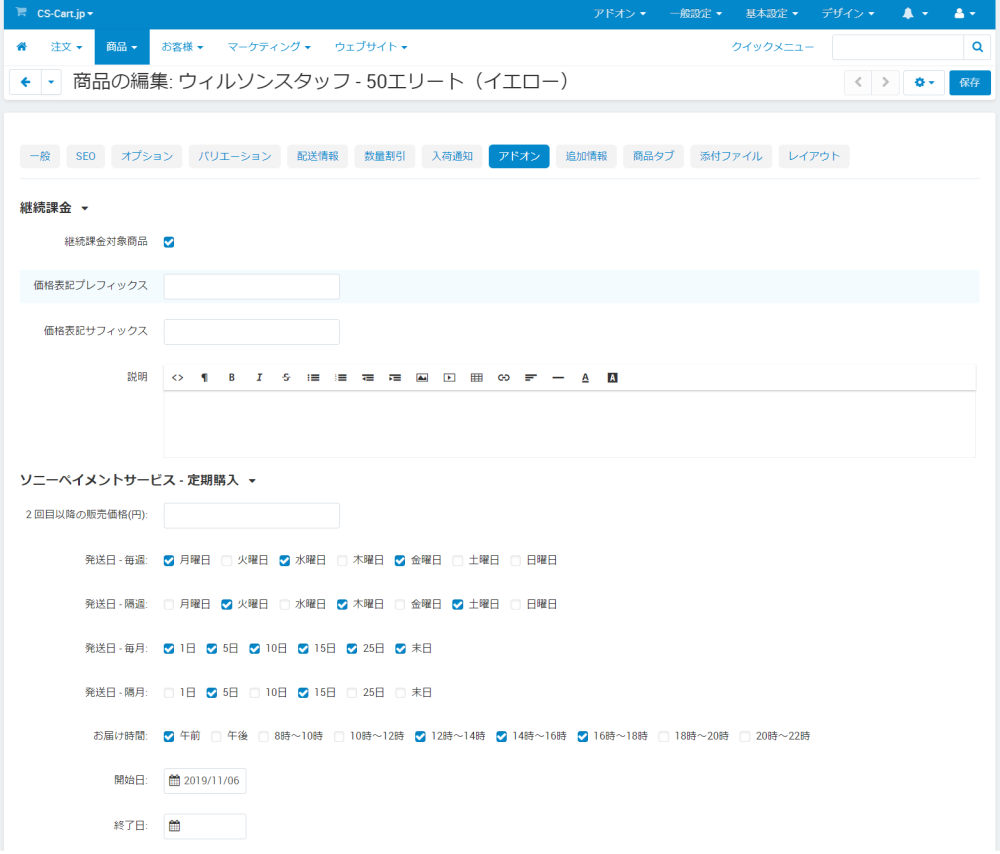Screen dimensions: 1000x854
Task: Switch to the バリエーション tab
Action: [235, 156]
